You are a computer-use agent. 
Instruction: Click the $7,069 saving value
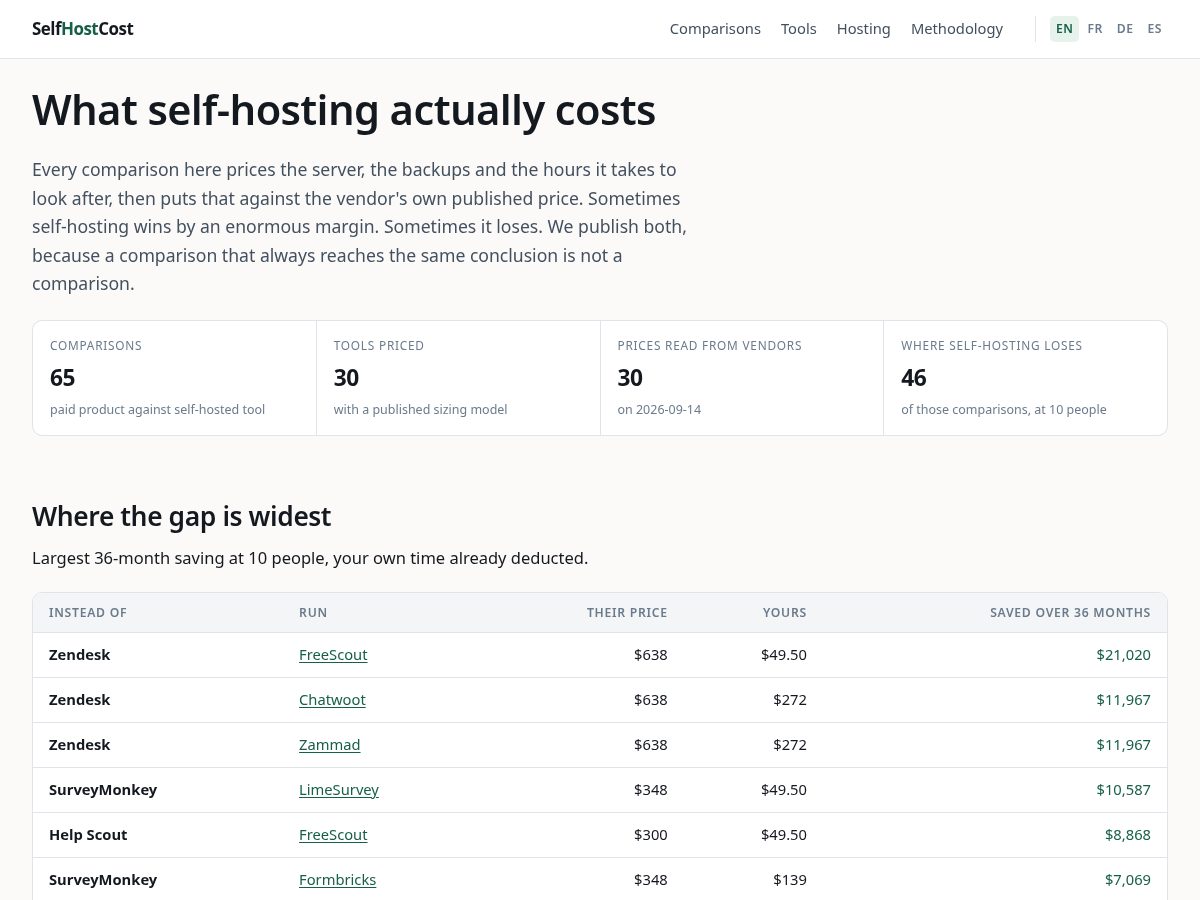tap(1128, 880)
